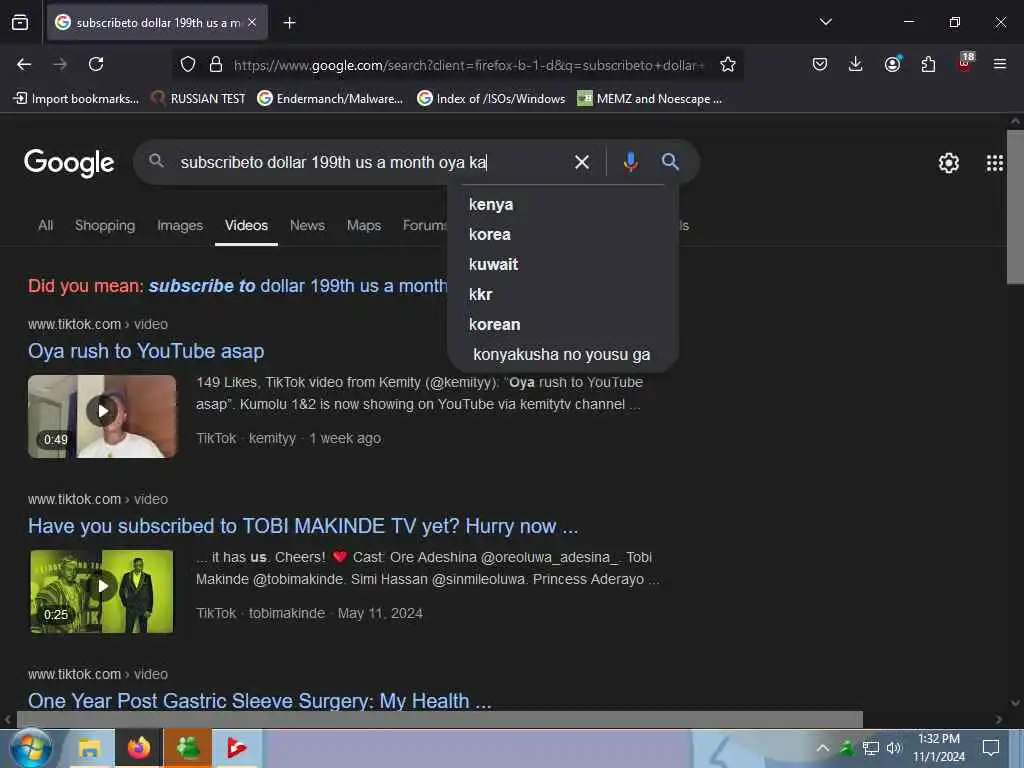Switch to the Shopping tab
1024x768 pixels.
point(104,225)
